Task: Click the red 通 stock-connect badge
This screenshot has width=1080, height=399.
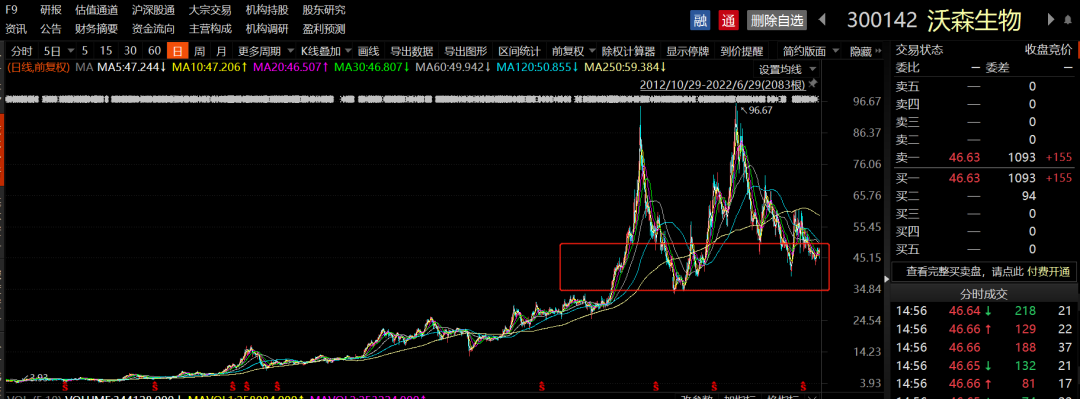Action: [729, 20]
